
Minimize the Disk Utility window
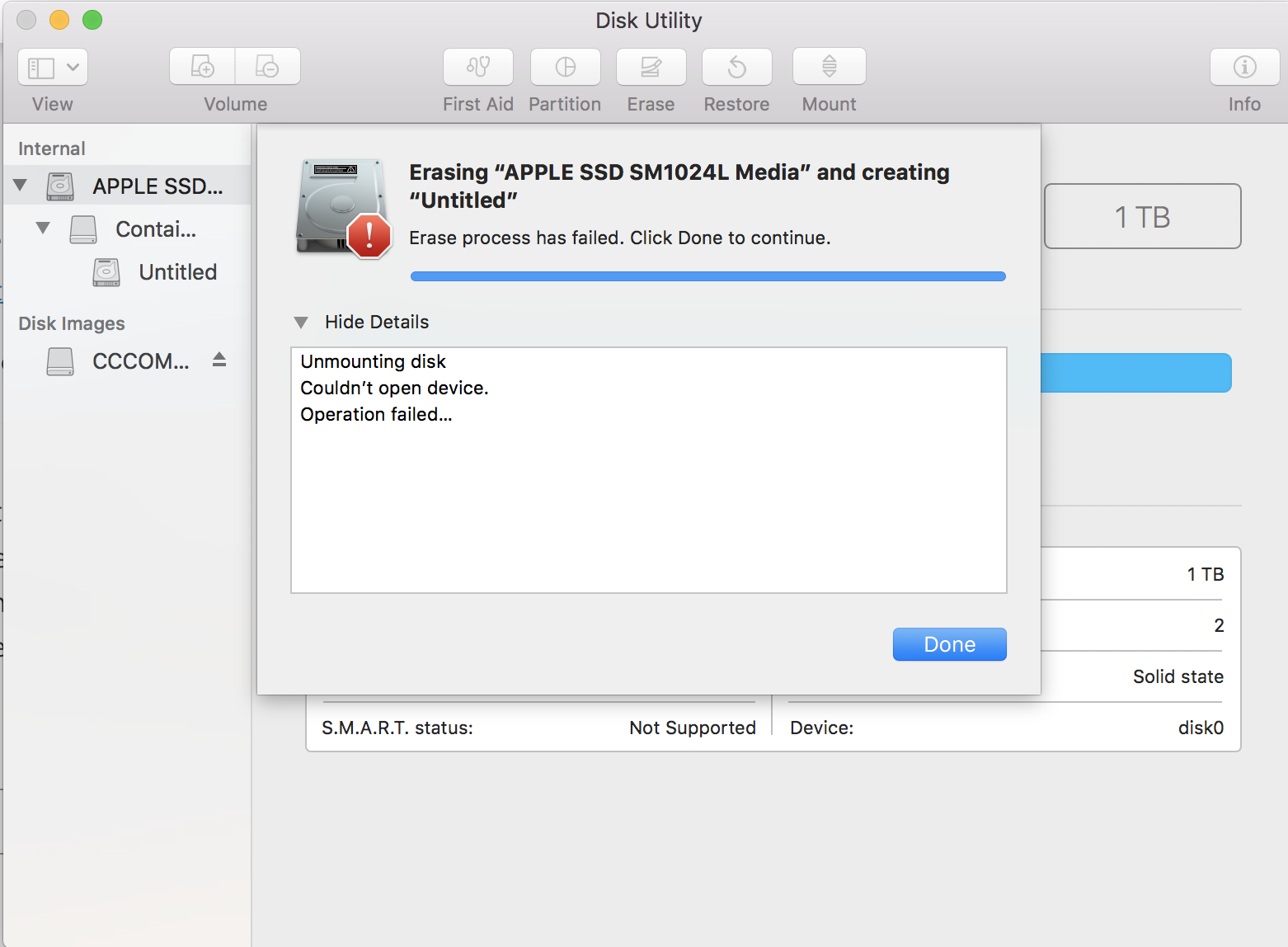[59, 20]
